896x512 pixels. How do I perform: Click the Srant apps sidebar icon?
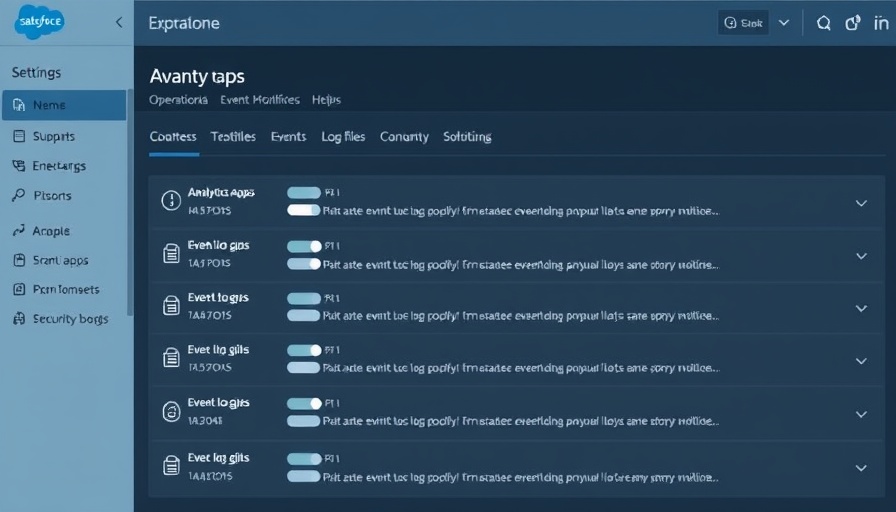tap(19, 260)
